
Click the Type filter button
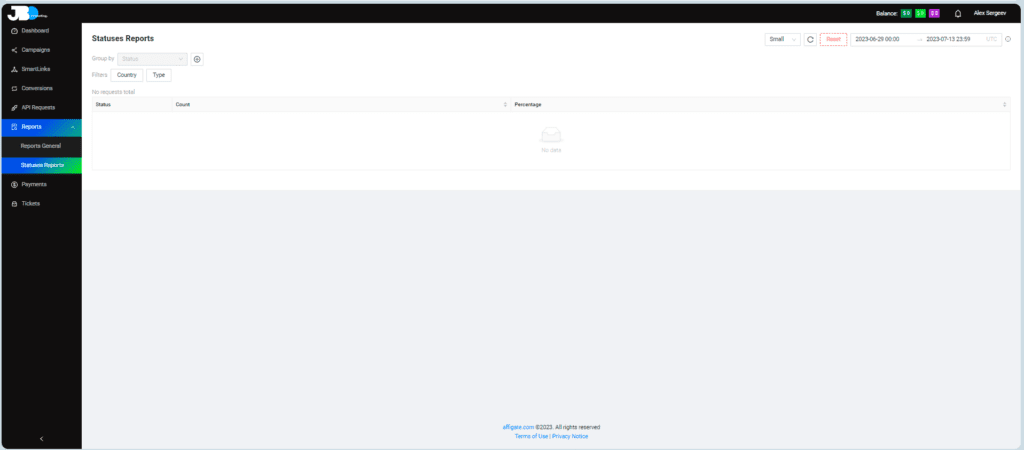click(158, 75)
